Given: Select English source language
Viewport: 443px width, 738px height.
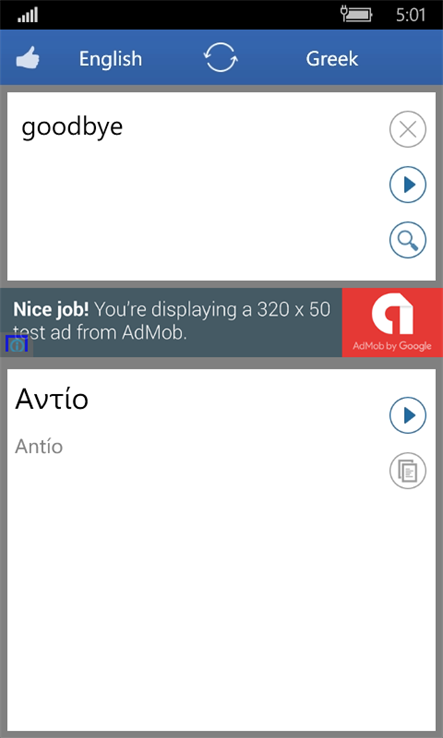Looking at the screenshot, I should pyautogui.click(x=110, y=59).
